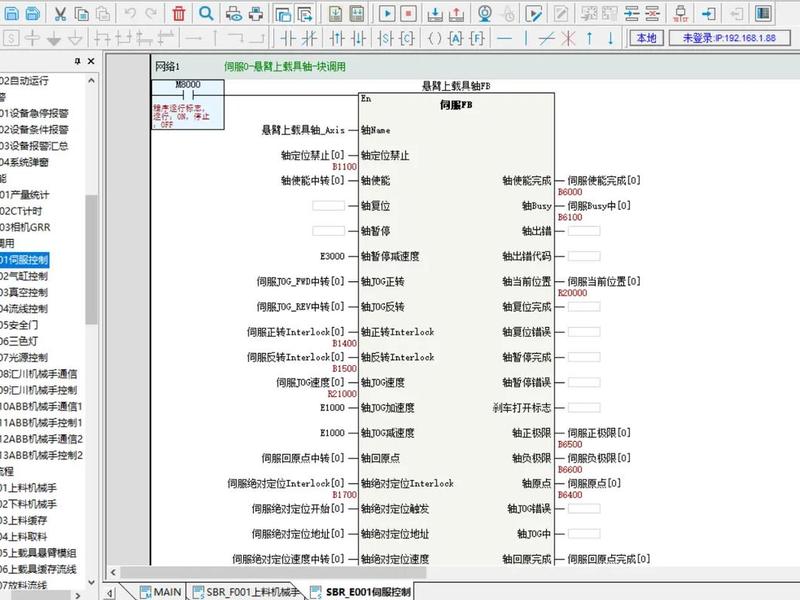The width and height of the screenshot is (800, 600).
Task: Switch to the MAIN tab
Action: point(161,592)
